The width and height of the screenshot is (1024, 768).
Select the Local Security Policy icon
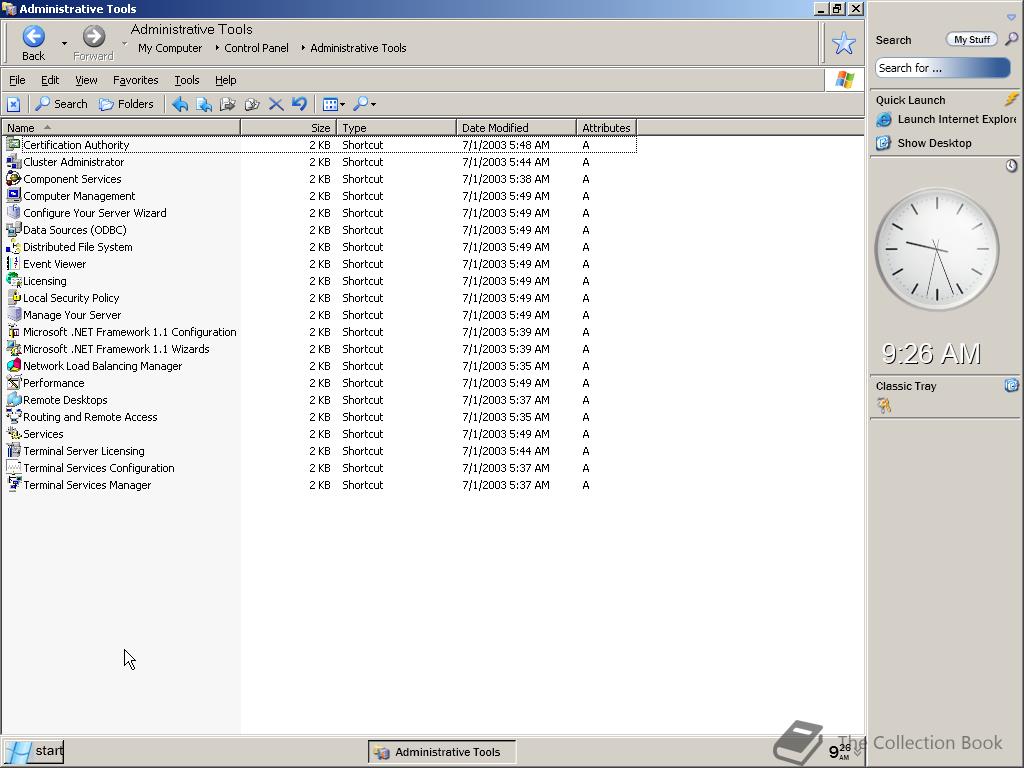[x=13, y=297]
